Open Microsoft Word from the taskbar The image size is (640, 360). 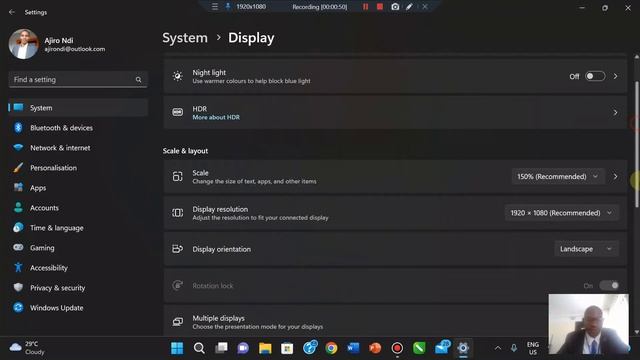(x=353, y=348)
